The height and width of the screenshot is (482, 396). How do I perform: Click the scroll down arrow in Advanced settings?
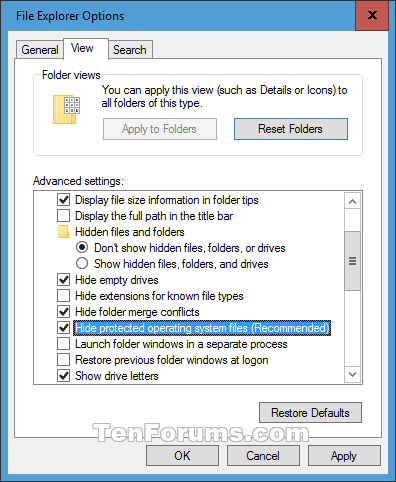352,374
